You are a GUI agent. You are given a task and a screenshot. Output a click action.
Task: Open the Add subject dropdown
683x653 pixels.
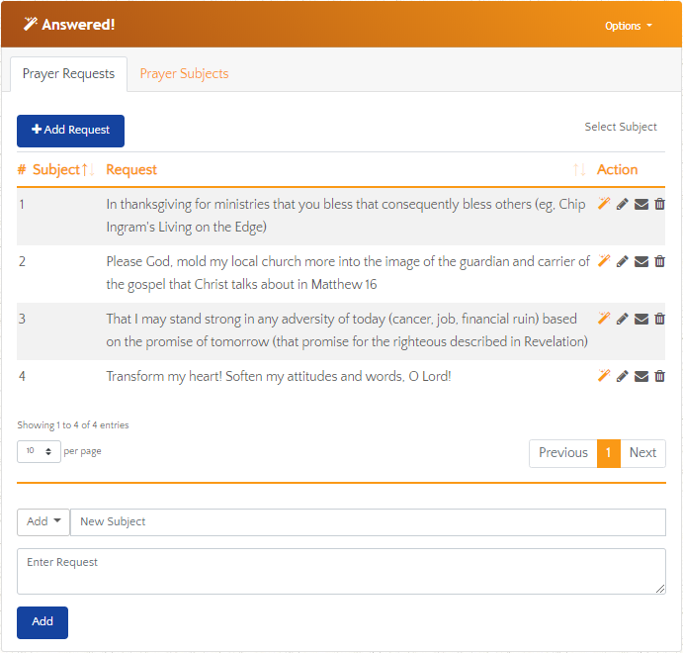click(x=43, y=522)
